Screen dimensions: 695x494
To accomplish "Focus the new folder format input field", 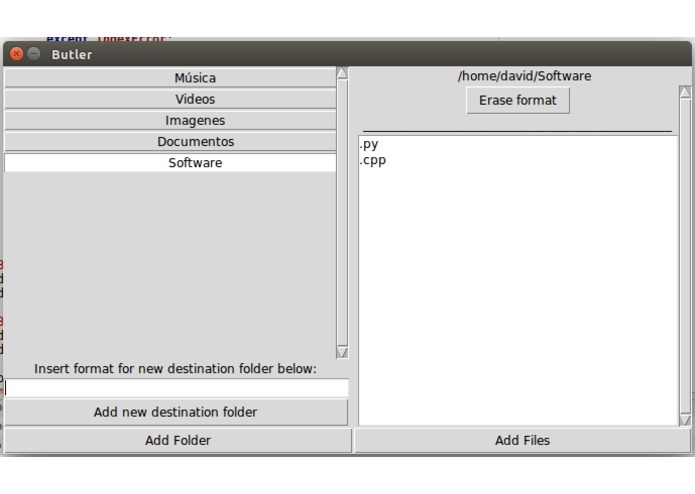I will [176, 388].
